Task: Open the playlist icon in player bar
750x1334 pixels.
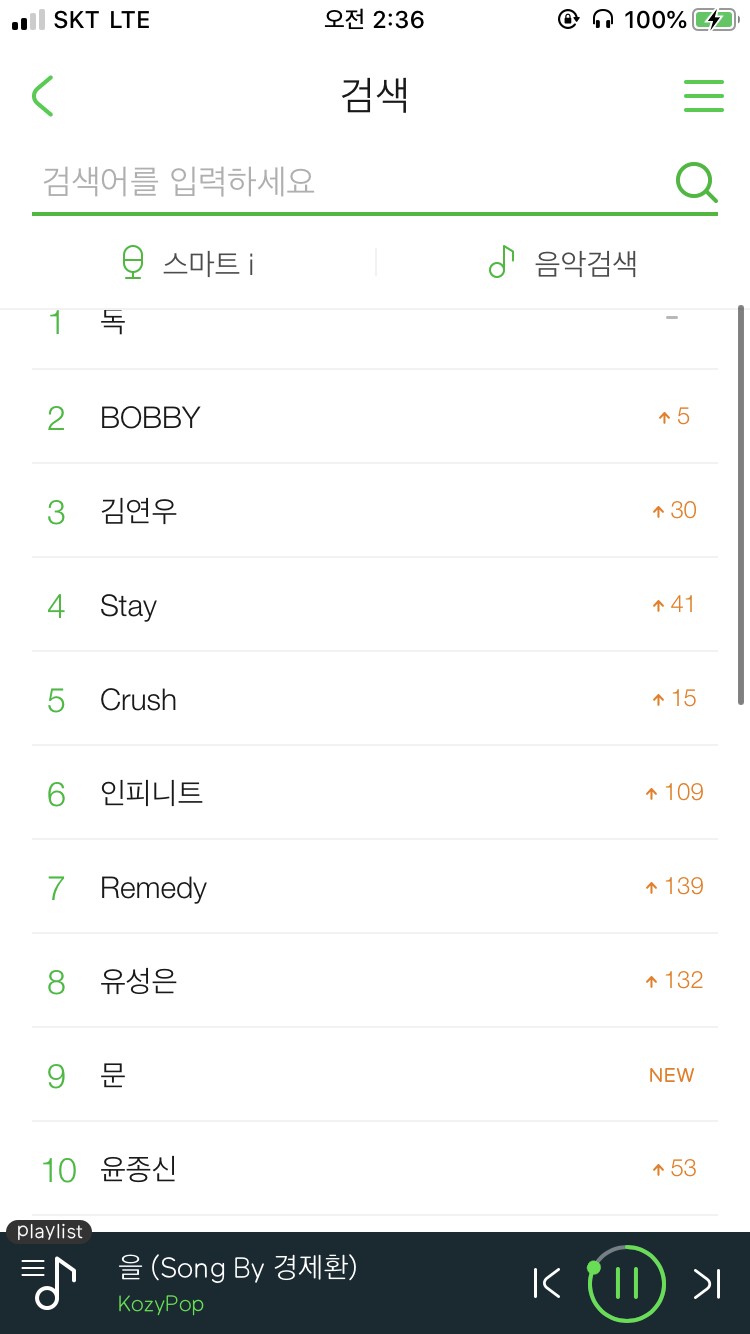Action: coord(49,1281)
